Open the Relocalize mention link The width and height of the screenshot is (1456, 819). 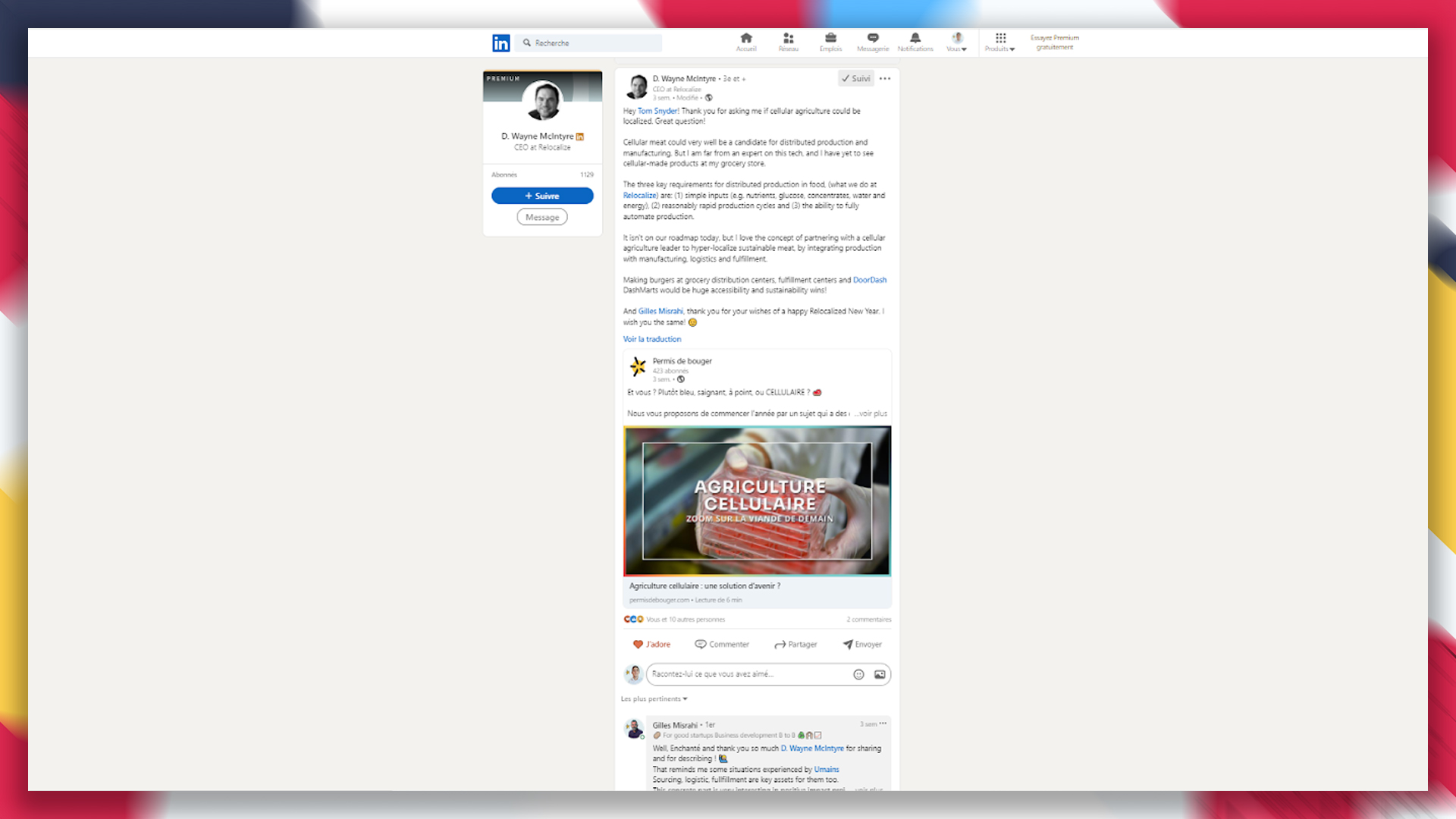pyautogui.click(x=640, y=196)
